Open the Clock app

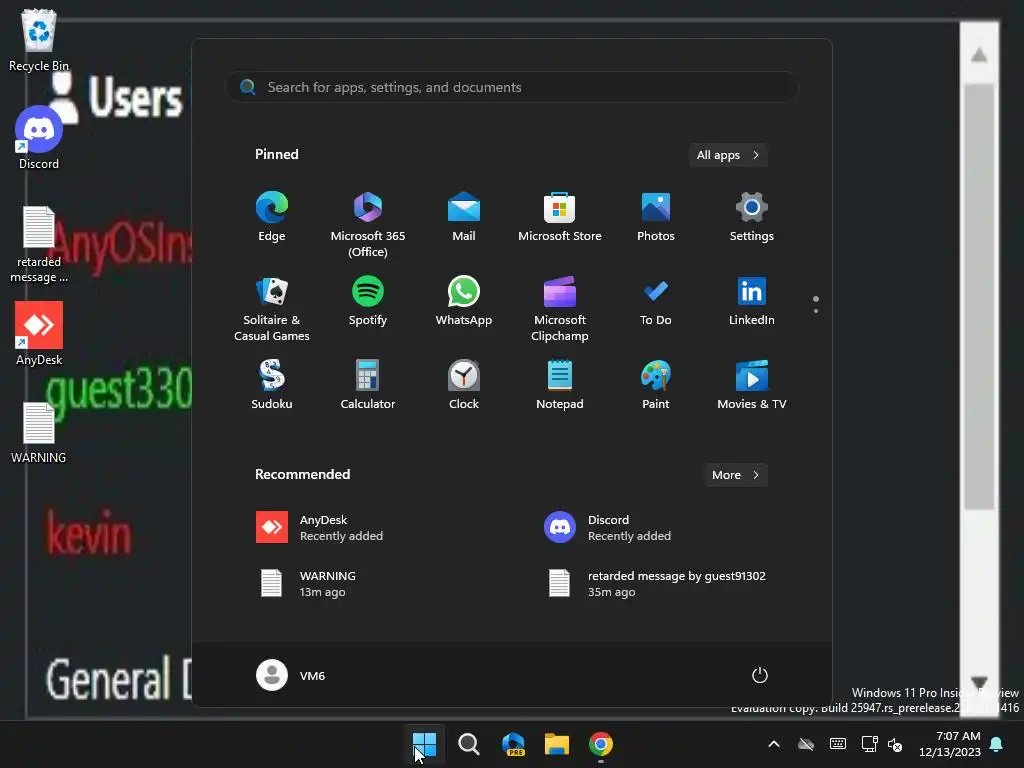464,385
